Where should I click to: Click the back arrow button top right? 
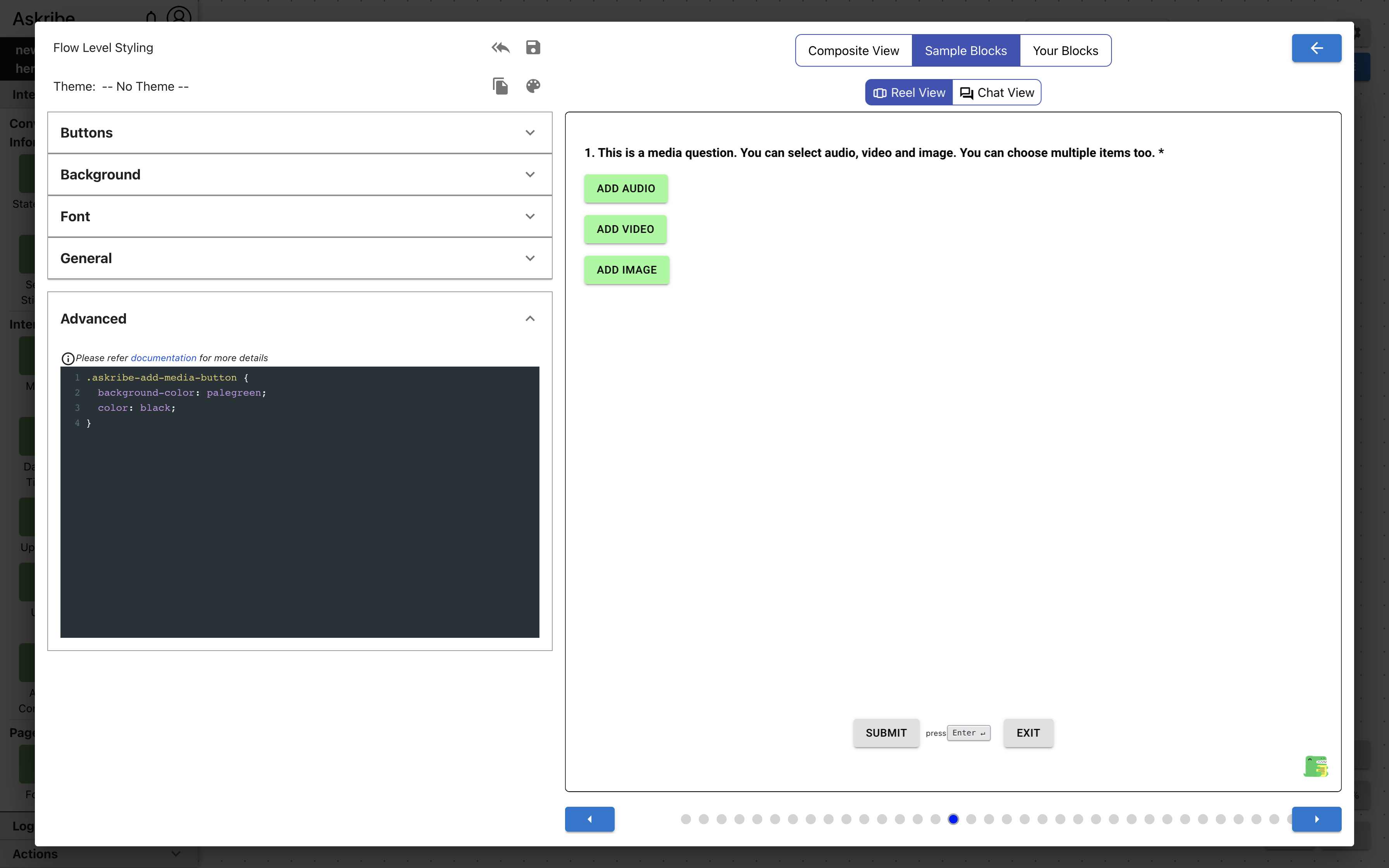(x=1316, y=48)
